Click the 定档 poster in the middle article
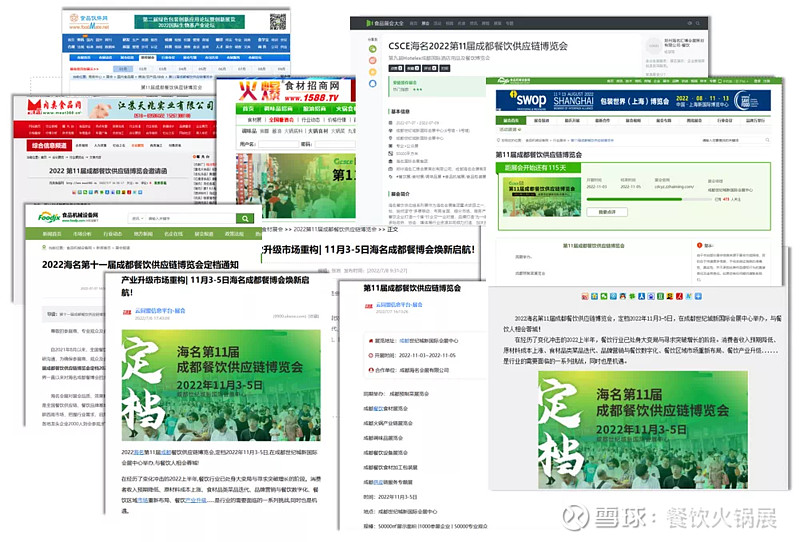Viewport: 800px width, 542px height. click(x=221, y=385)
